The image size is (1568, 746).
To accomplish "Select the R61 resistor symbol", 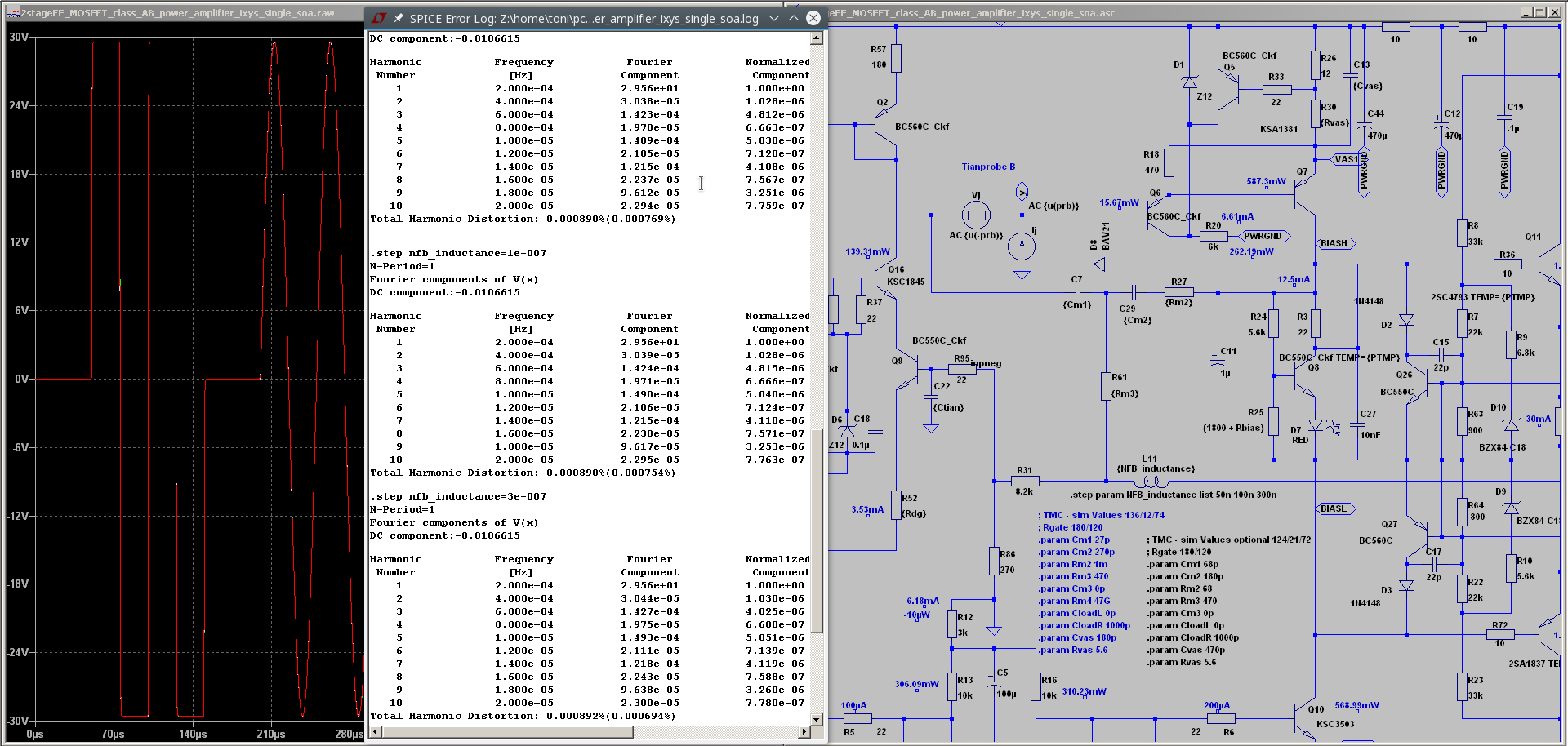I will pos(1107,386).
